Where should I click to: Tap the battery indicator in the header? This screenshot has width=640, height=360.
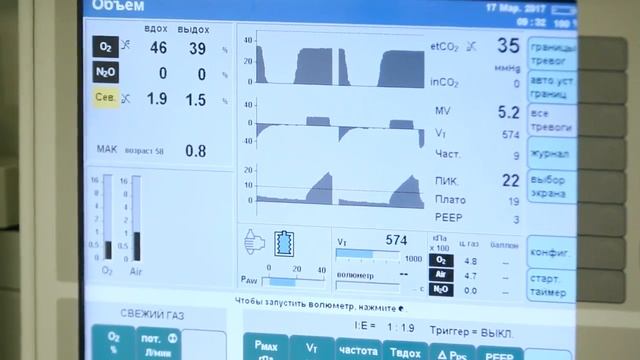[564, 10]
